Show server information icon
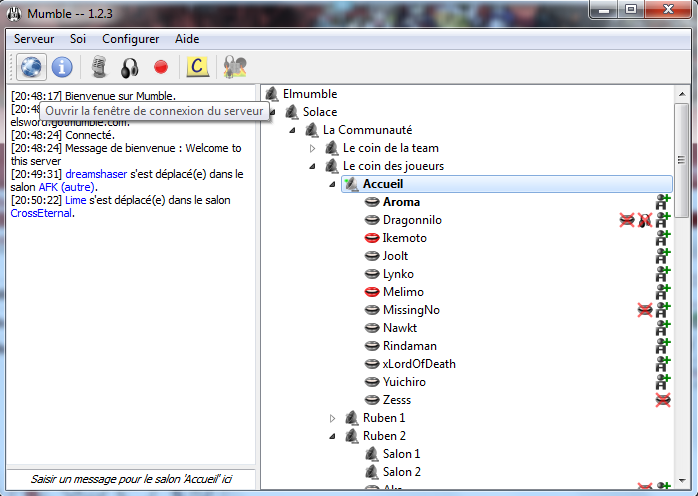Viewport: 698px width, 496px height. 62,67
